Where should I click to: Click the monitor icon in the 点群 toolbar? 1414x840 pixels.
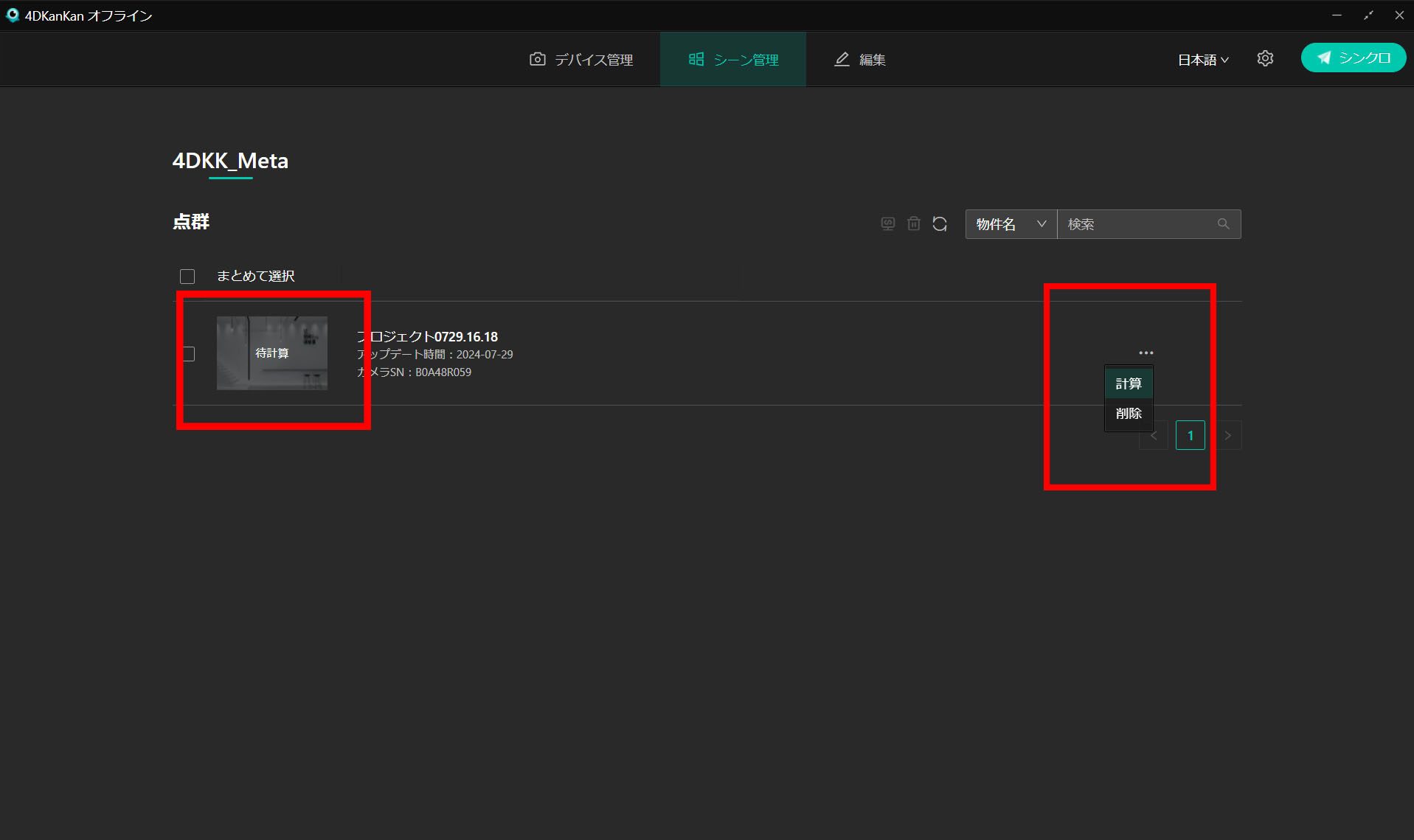tap(888, 223)
